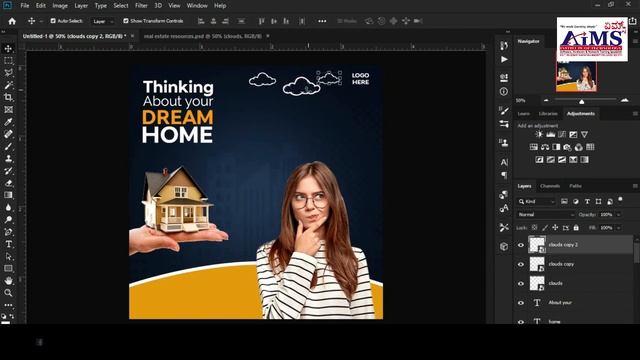
Task: Click the Layers panel scrollbar
Action: pyautogui.click(x=636, y=251)
